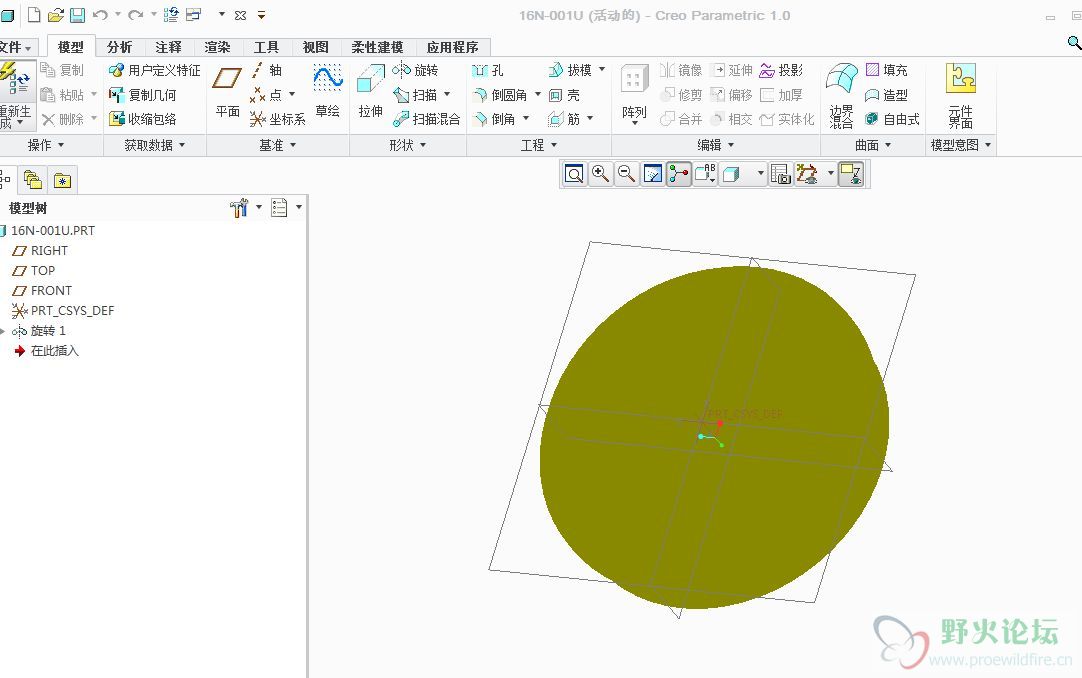Expand the 倒圆角 dropdown arrow
The image size is (1082, 678).
pos(538,94)
